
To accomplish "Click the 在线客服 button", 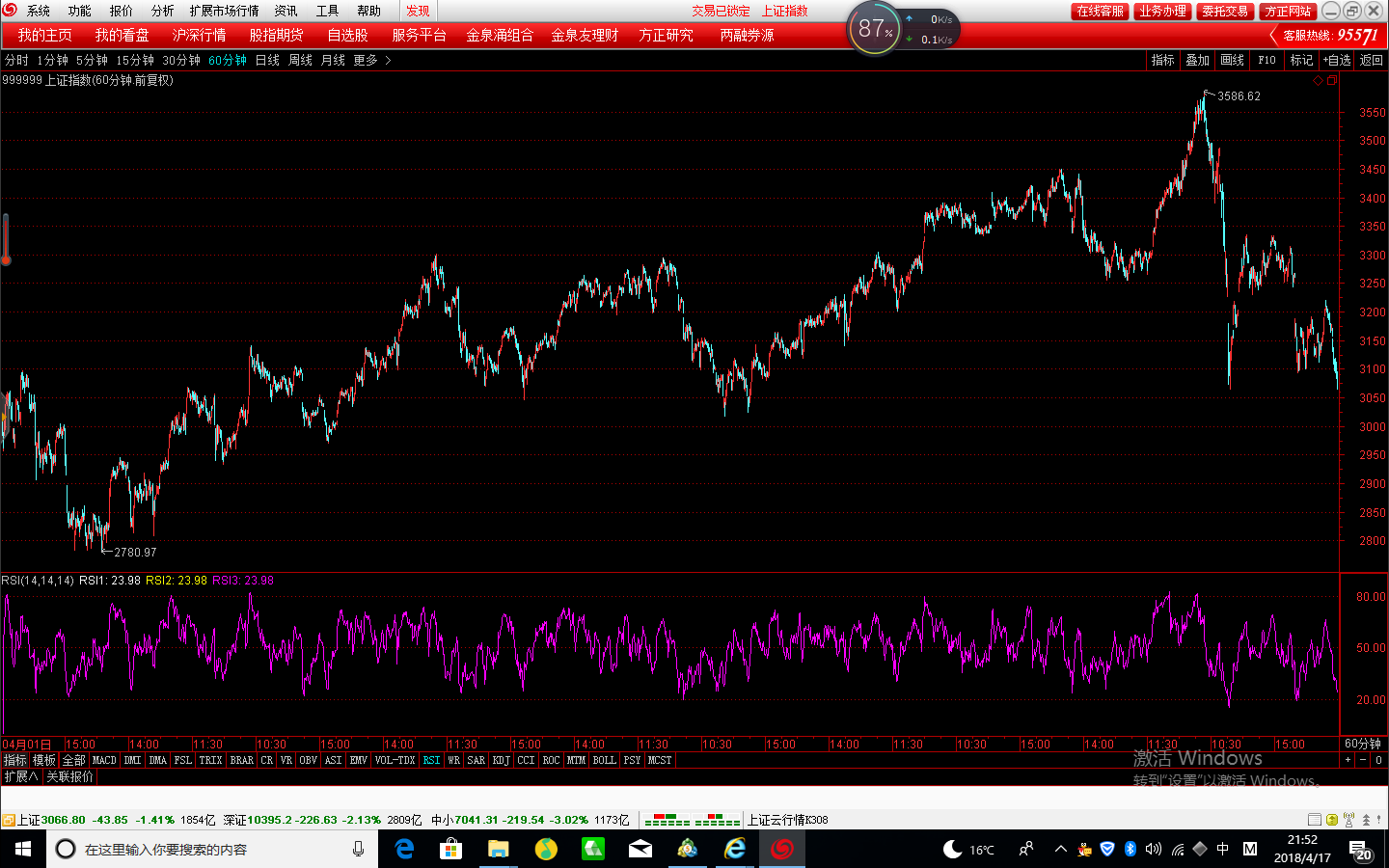I will [x=1100, y=11].
